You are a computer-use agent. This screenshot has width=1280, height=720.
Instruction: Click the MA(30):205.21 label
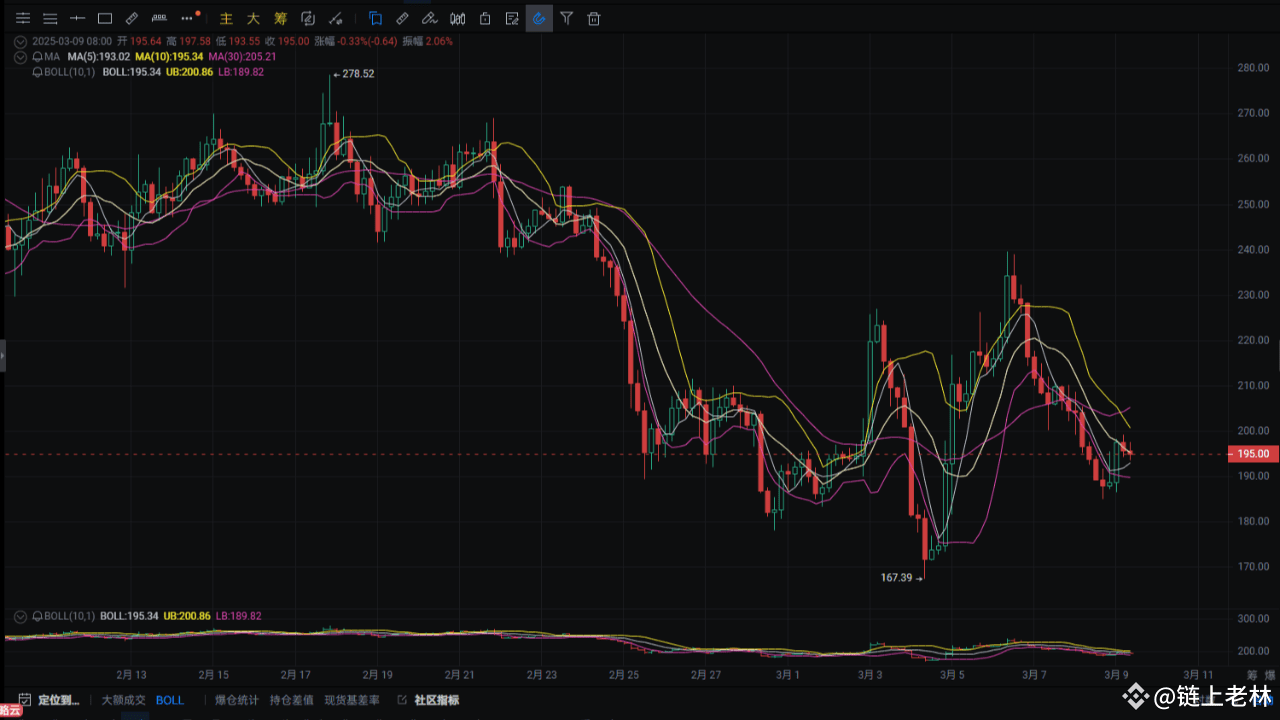point(242,57)
